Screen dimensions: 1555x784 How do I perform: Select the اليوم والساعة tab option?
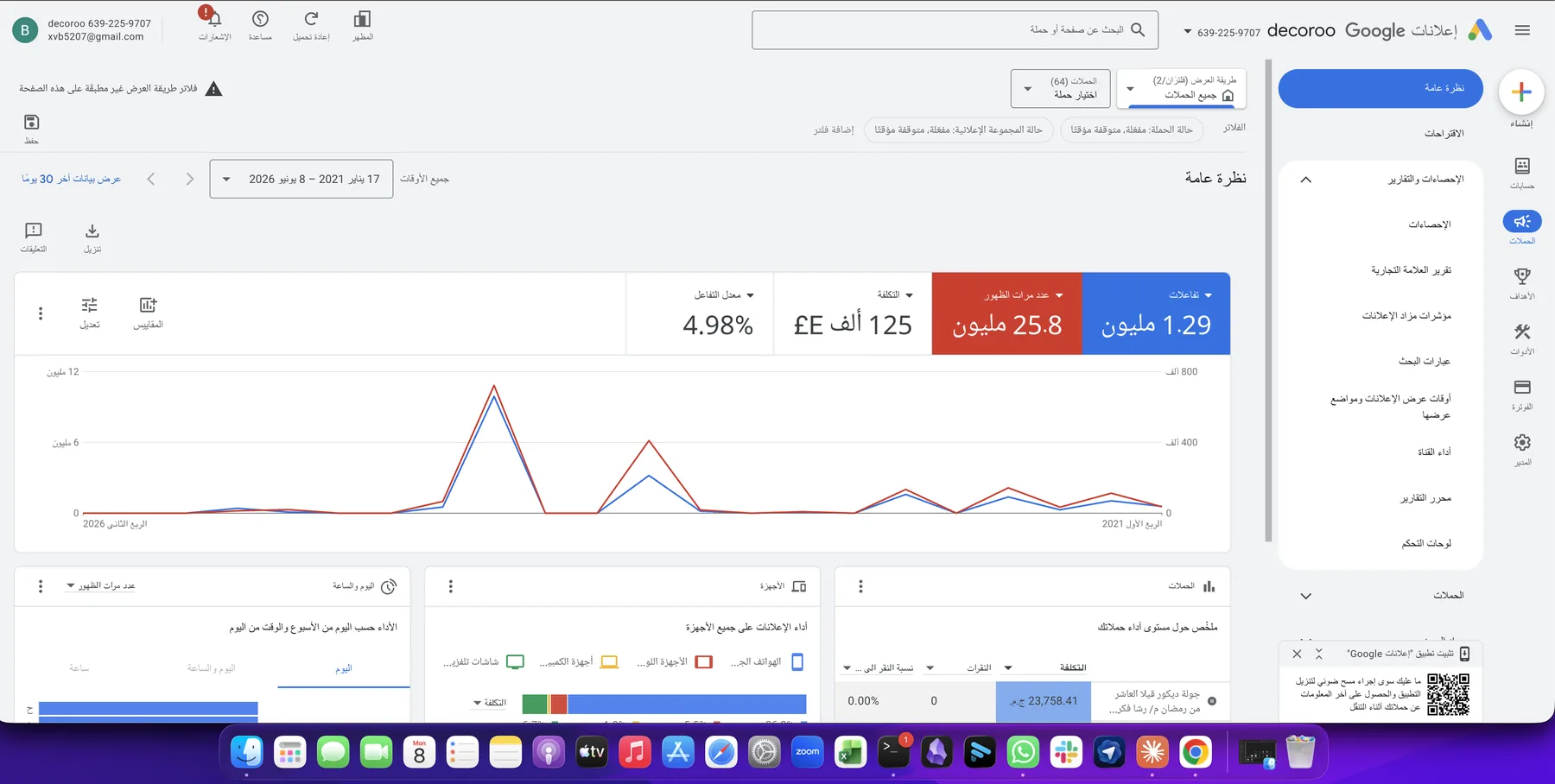211,668
